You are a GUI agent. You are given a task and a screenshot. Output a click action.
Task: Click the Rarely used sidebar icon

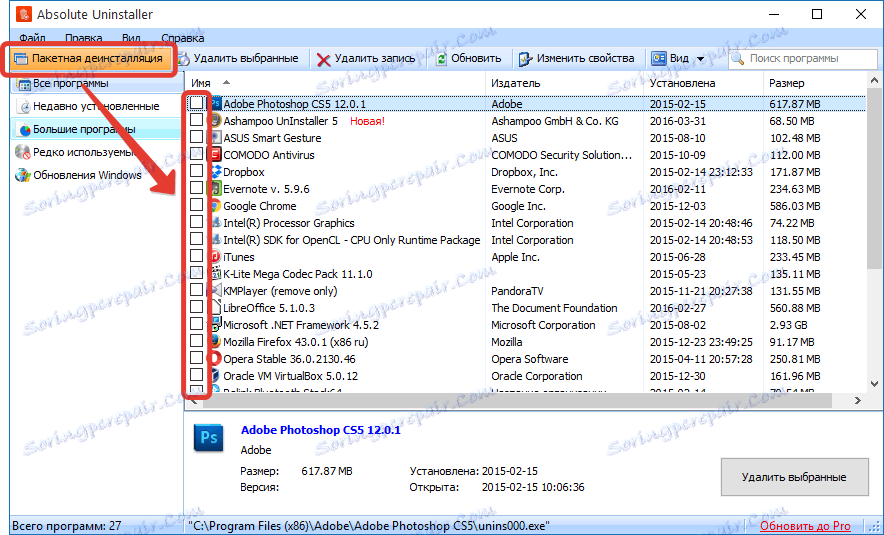pos(23,152)
